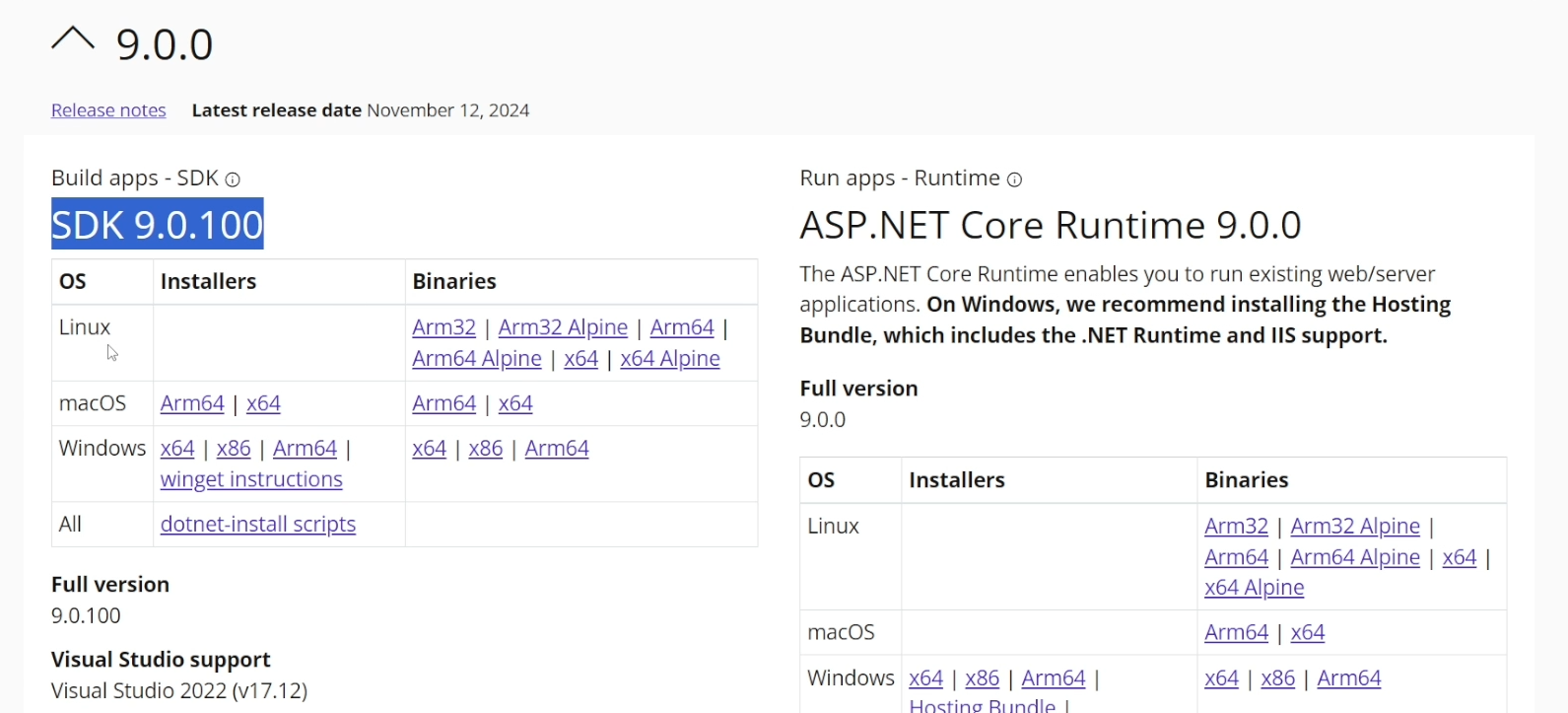
Task: Download Runtime Windows Arm64 binary
Action: click(1349, 678)
